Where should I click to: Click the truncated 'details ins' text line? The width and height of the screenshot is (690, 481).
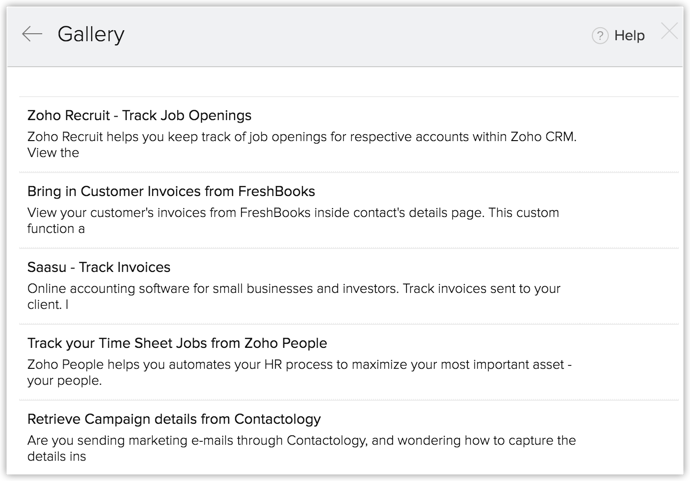click(x=57, y=456)
